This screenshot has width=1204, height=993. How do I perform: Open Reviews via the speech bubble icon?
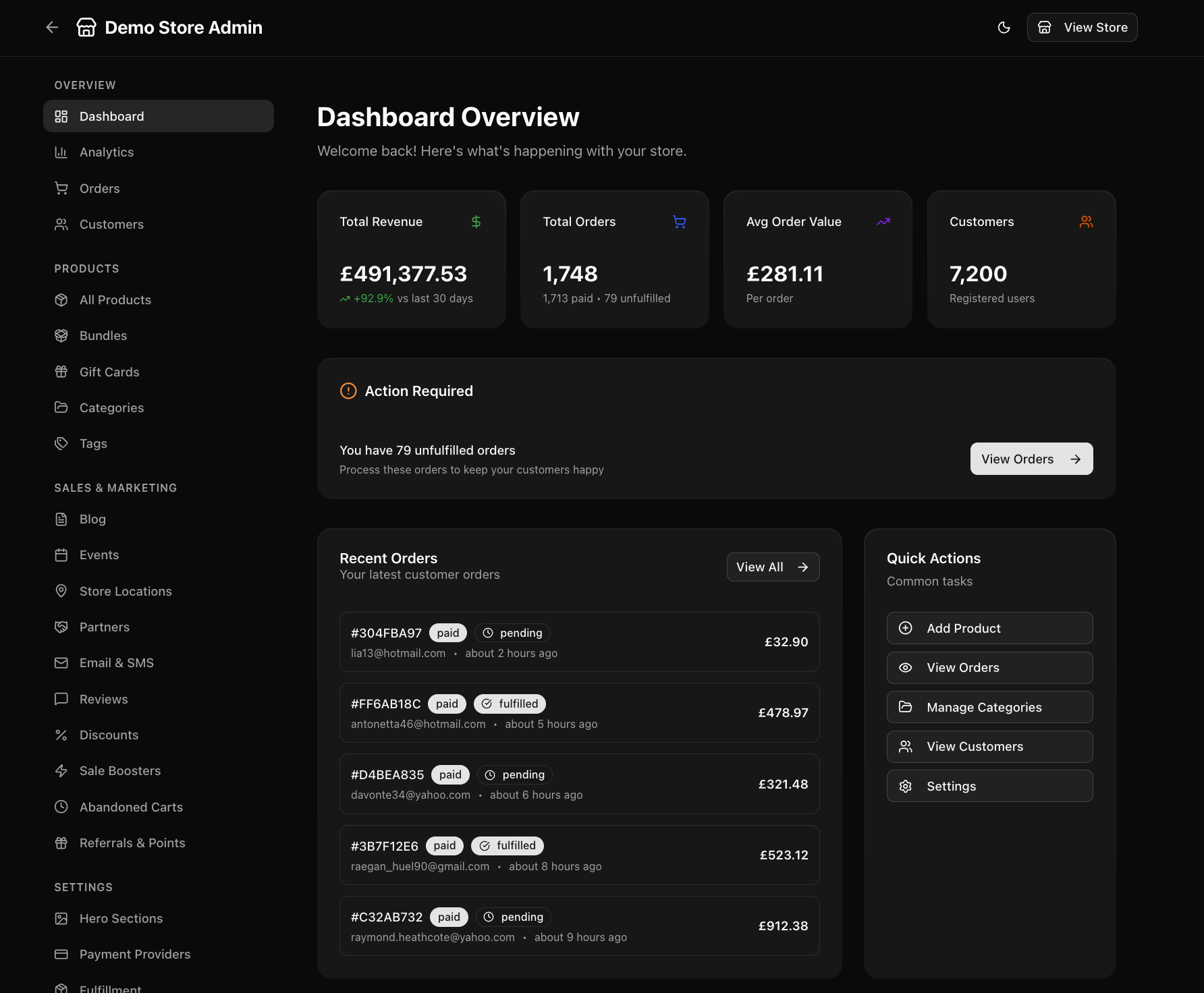pos(61,699)
